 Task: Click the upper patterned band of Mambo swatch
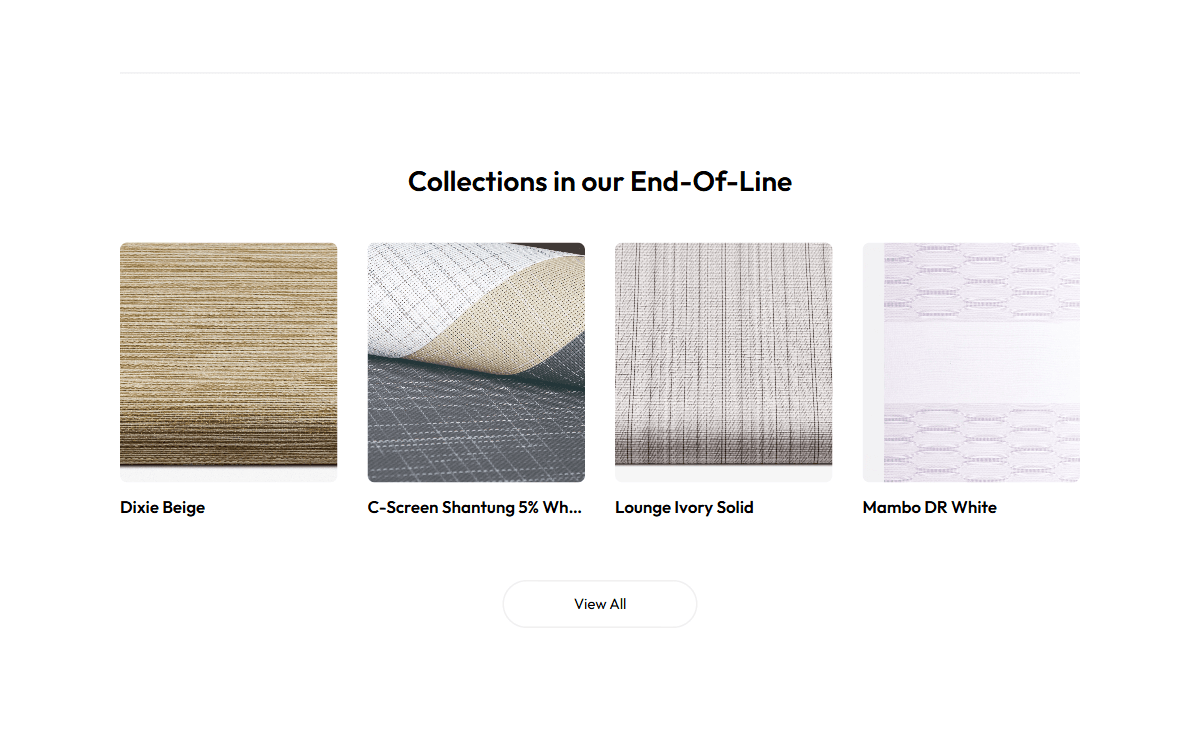click(980, 280)
